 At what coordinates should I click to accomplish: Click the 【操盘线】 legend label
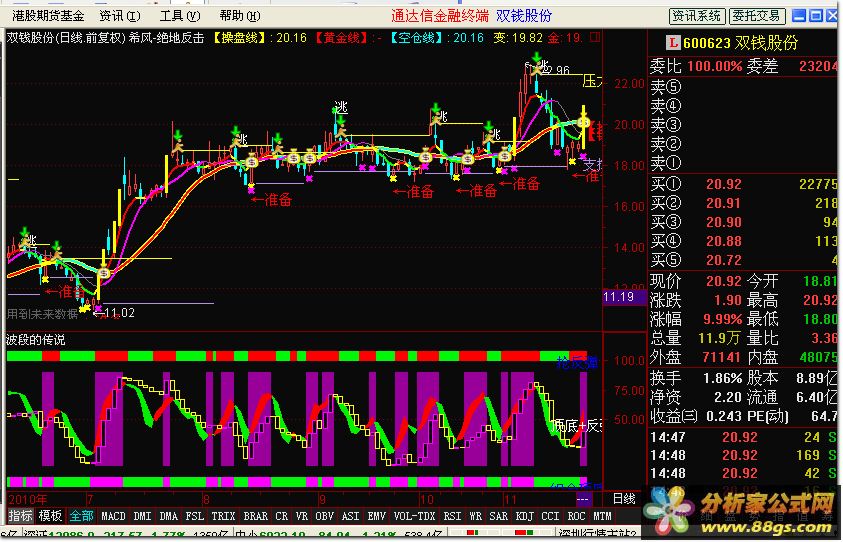click(x=240, y=38)
